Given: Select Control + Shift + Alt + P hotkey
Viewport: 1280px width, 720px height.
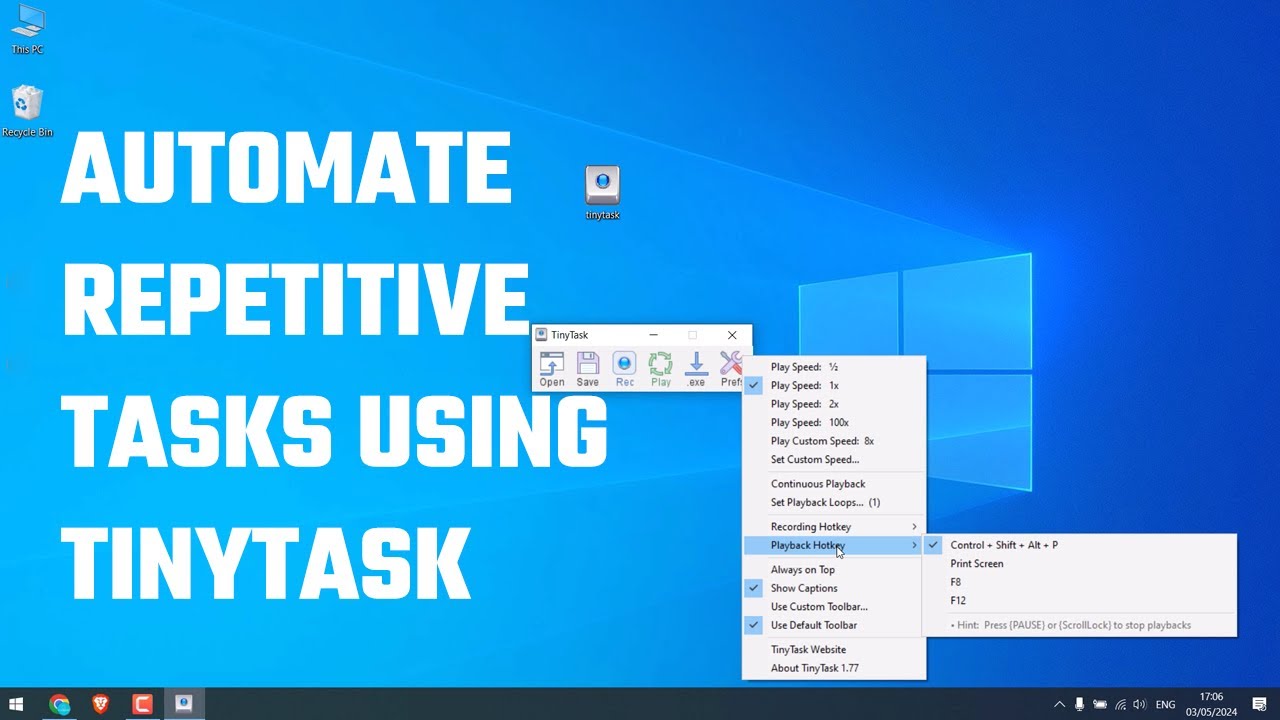Looking at the screenshot, I should coord(1079,545).
